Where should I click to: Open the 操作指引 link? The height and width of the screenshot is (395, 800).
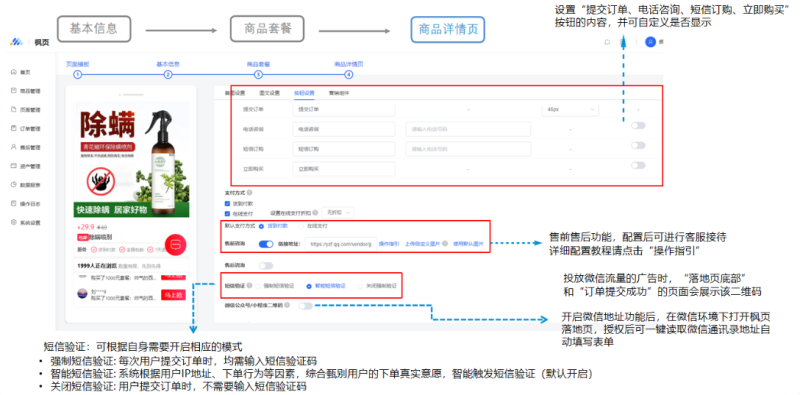[389, 244]
